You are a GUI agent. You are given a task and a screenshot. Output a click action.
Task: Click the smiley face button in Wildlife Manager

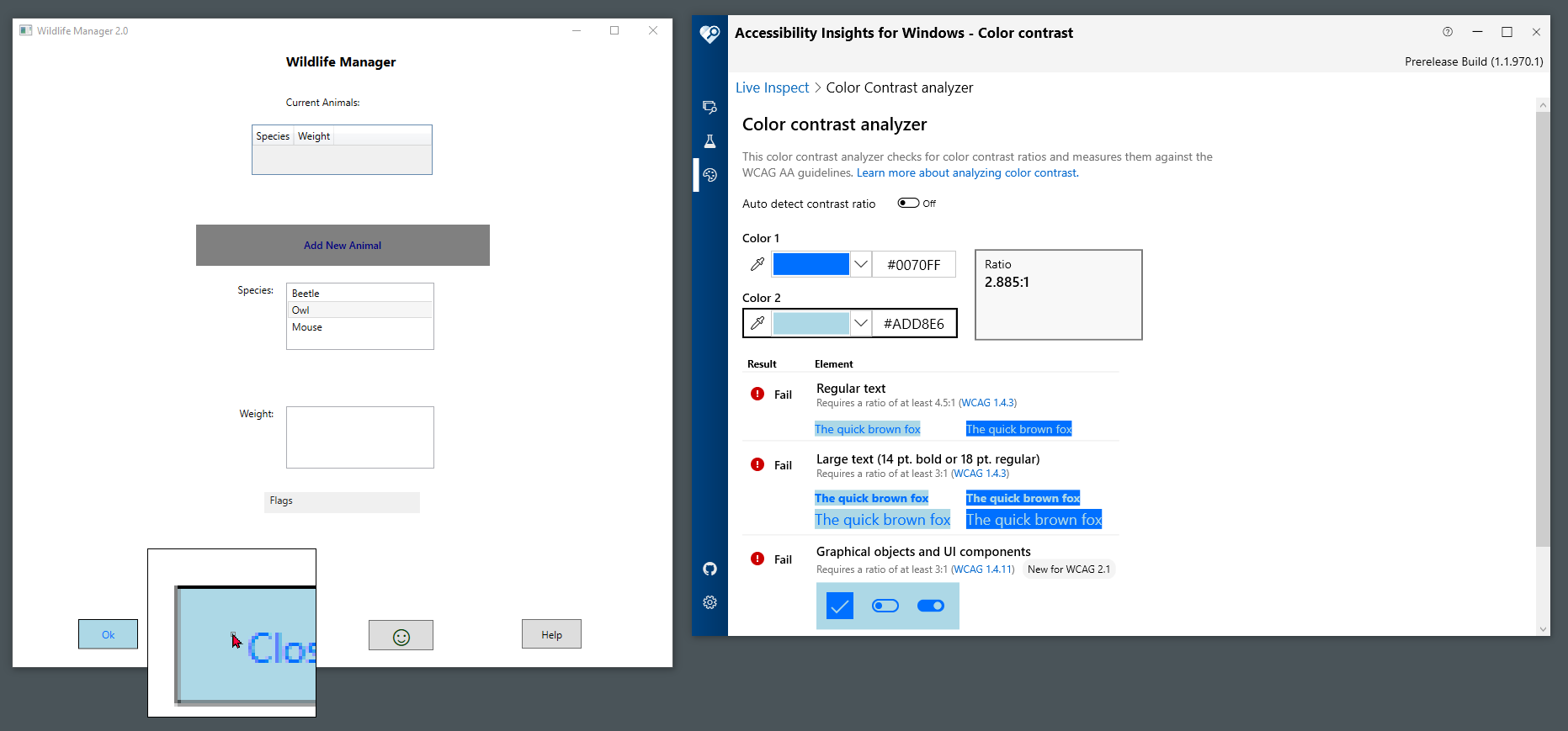[401, 635]
